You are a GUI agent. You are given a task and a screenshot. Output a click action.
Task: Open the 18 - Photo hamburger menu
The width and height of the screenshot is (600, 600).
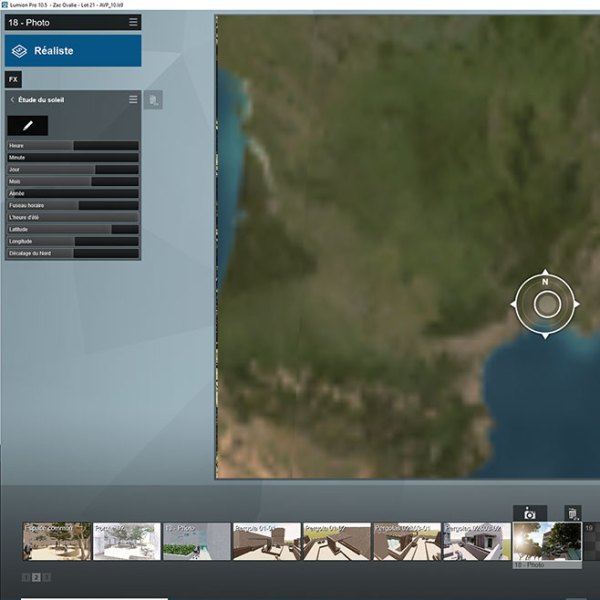133,22
